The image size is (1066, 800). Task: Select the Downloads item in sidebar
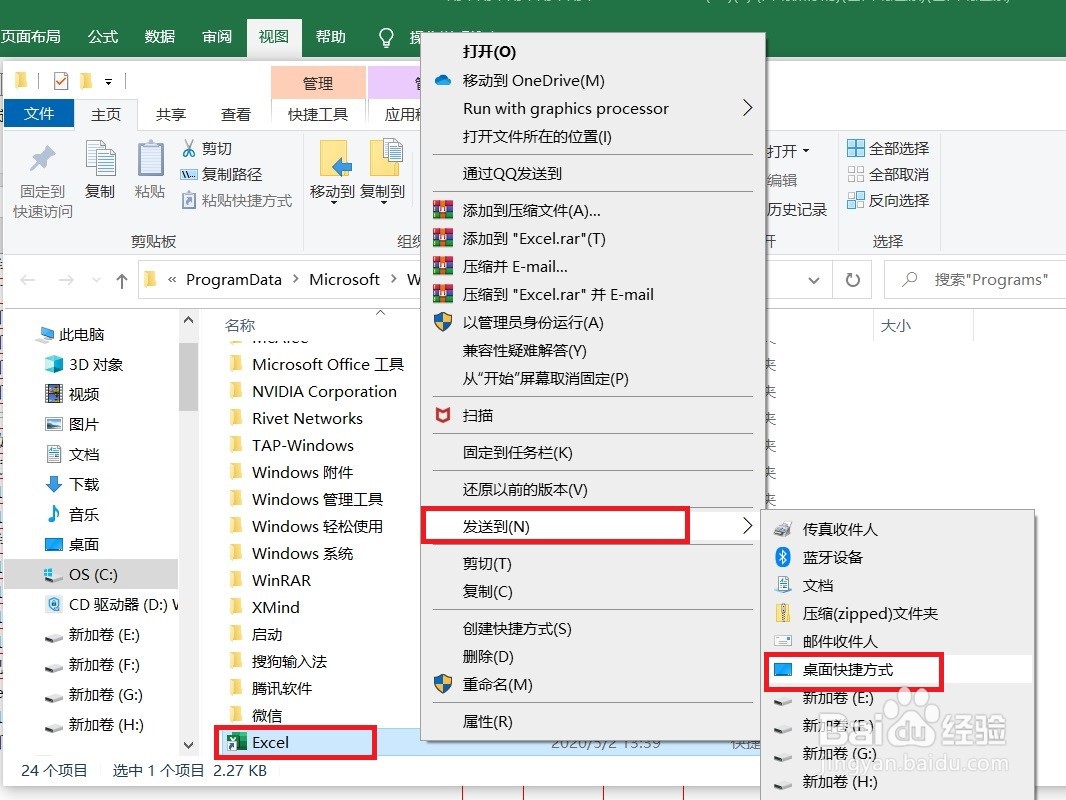[84, 484]
